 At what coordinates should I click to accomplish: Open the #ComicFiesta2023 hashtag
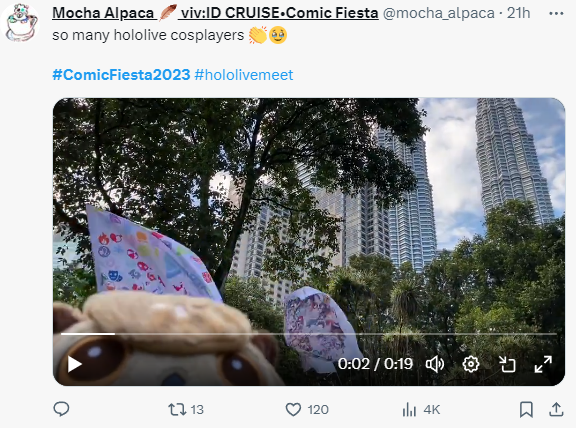(121, 75)
